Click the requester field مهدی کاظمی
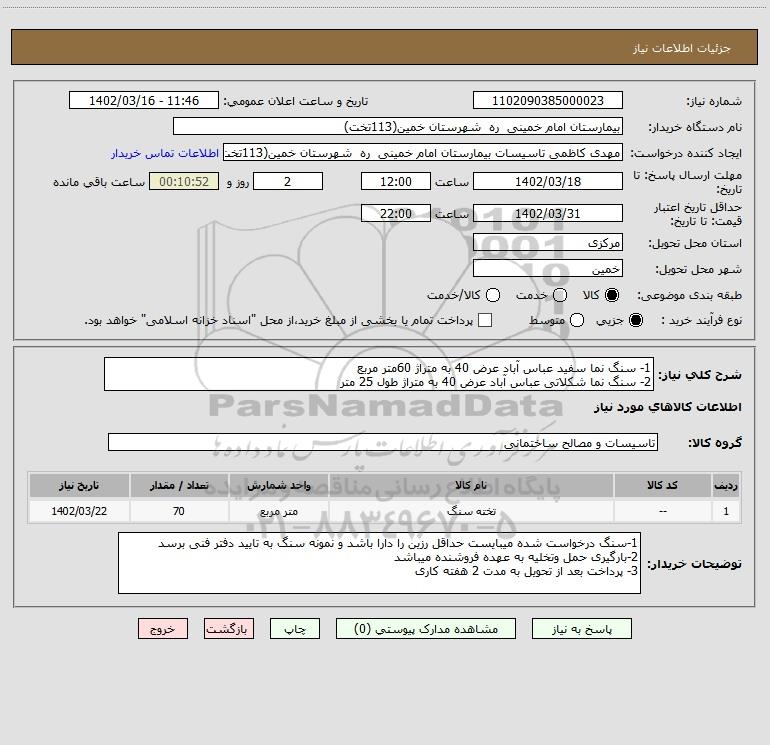The width and height of the screenshot is (770, 745). [x=423, y=152]
